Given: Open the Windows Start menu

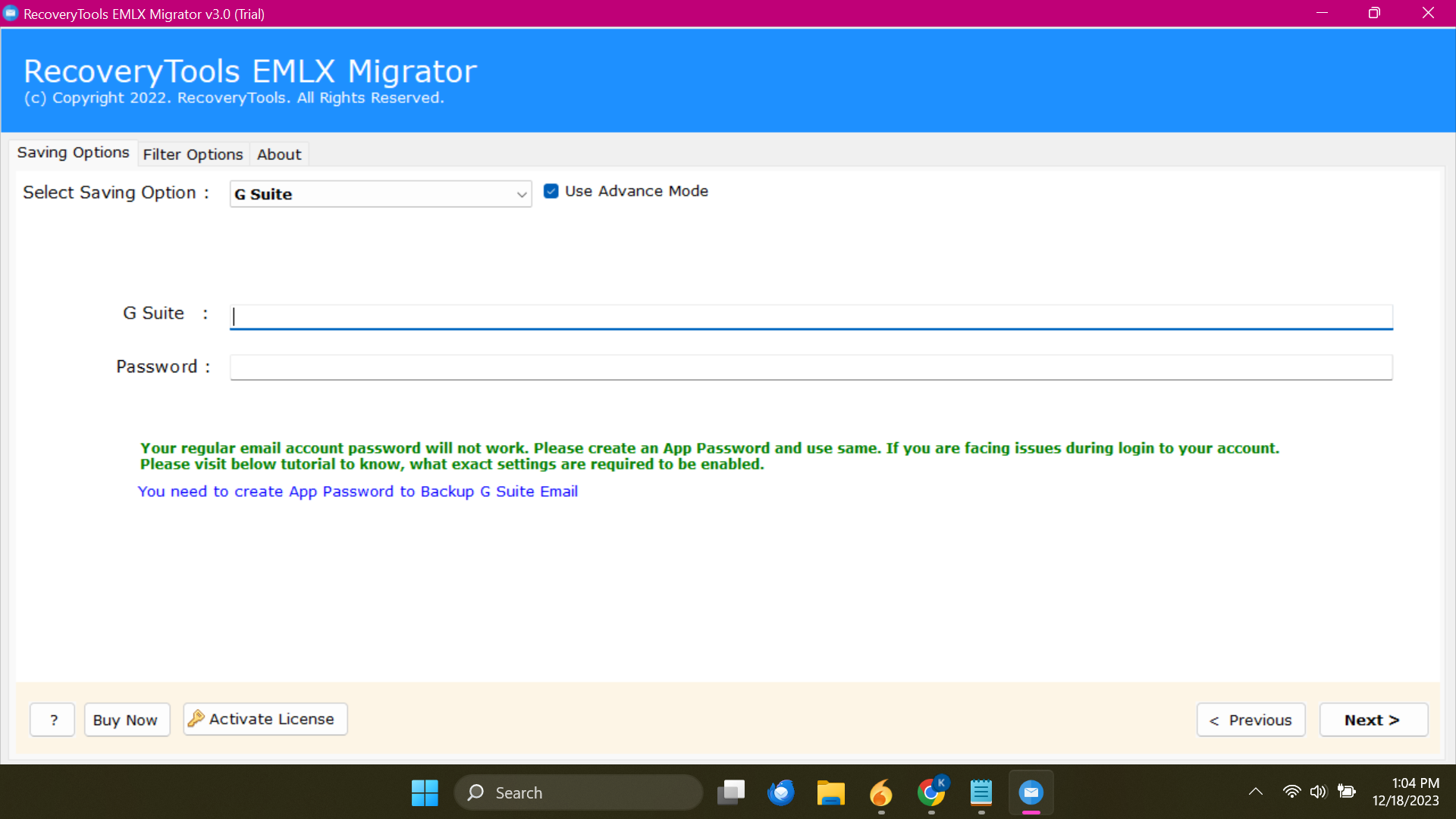Looking at the screenshot, I should [x=425, y=792].
